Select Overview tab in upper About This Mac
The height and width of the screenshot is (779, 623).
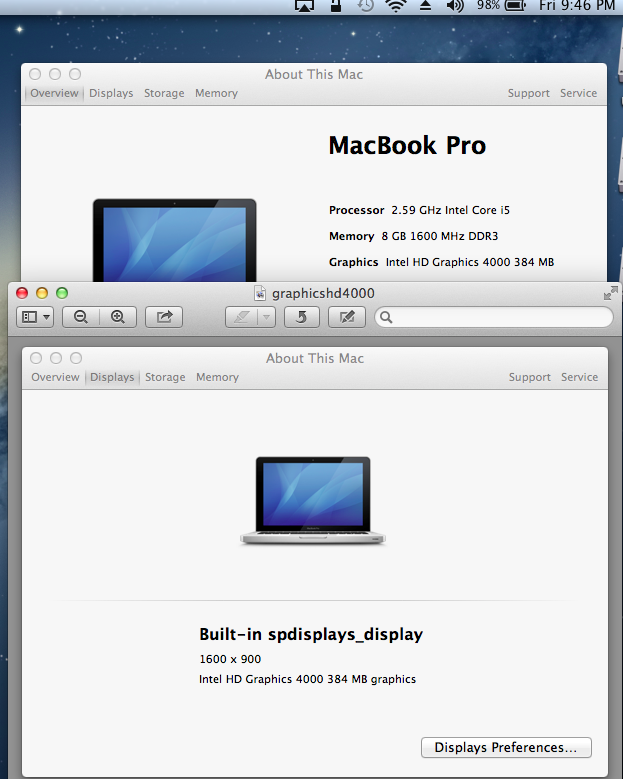[54, 93]
